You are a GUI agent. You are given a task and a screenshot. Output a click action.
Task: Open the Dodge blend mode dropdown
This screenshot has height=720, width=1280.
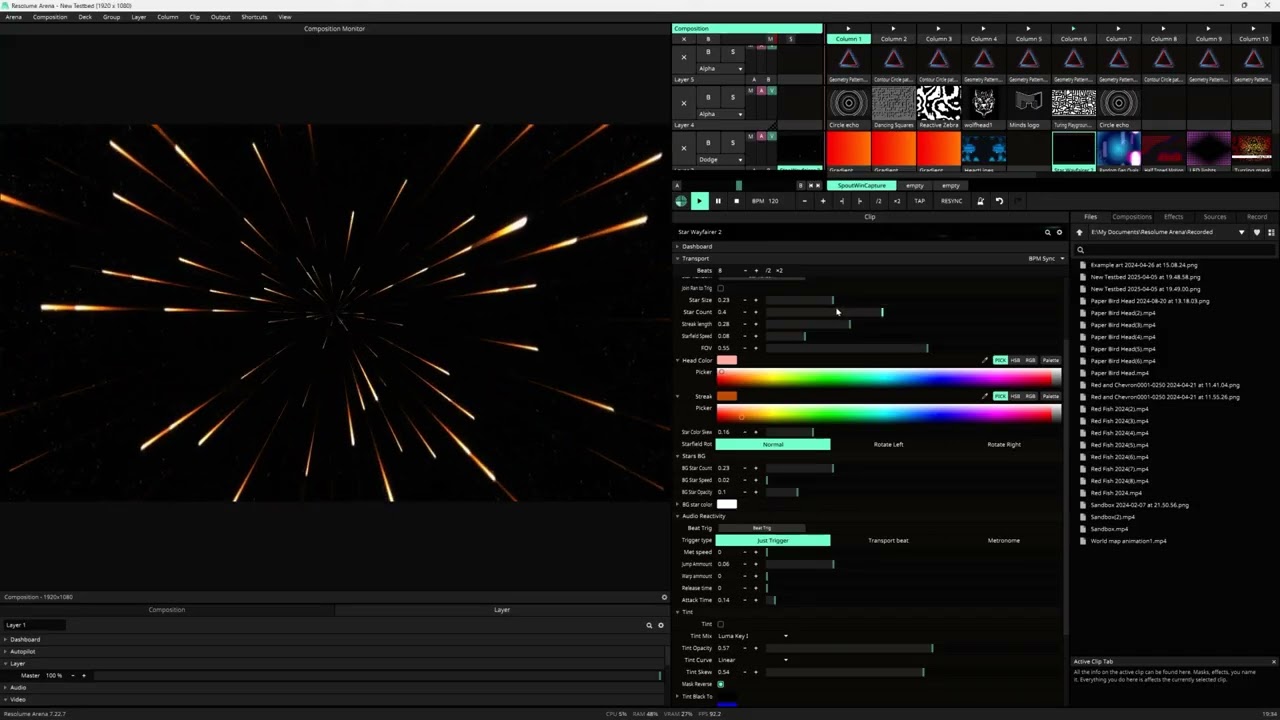(x=720, y=159)
